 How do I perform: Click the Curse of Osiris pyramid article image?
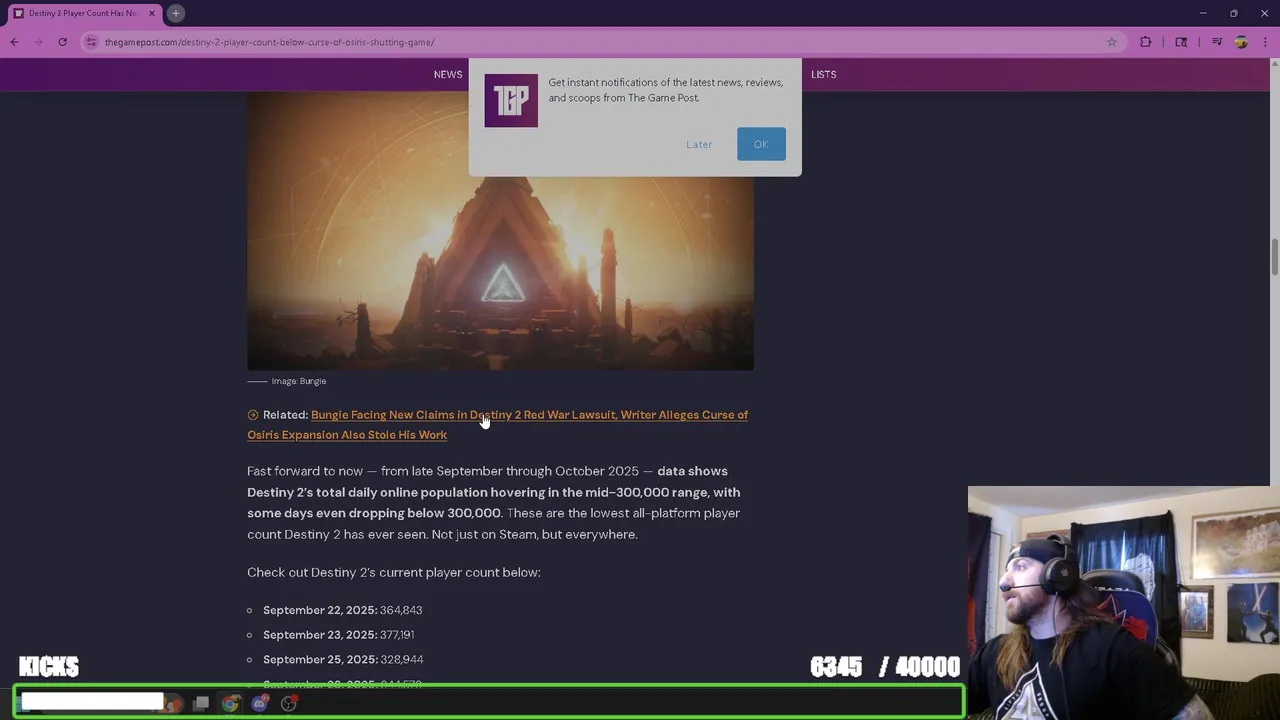coord(500,232)
